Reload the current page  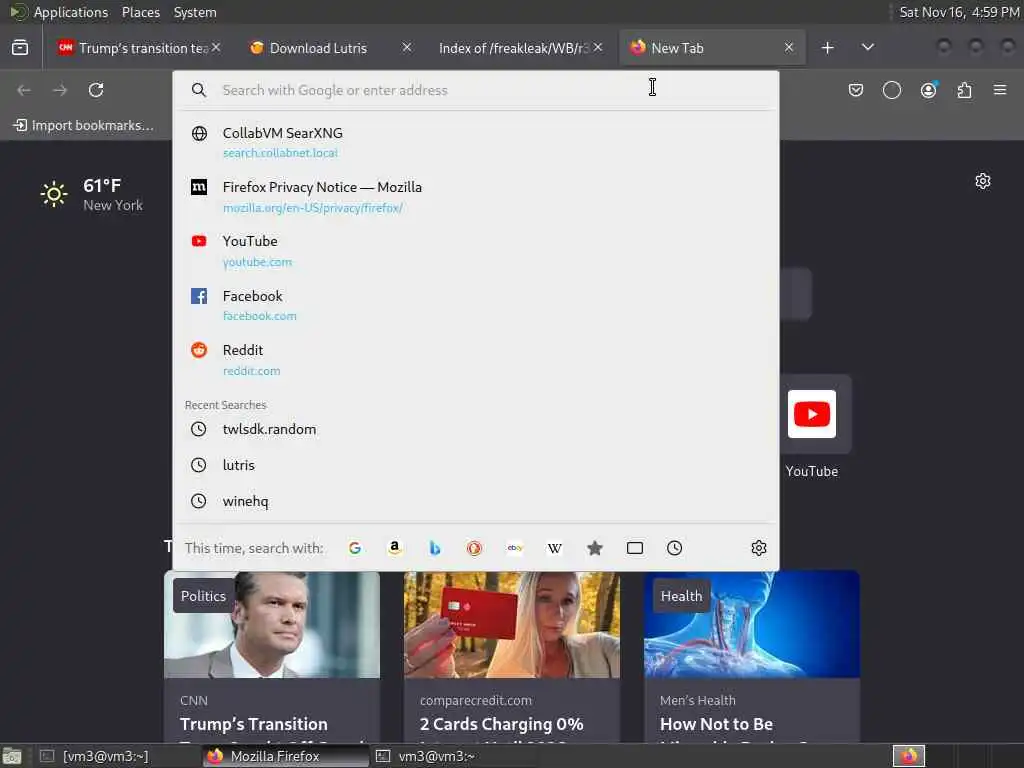point(96,90)
